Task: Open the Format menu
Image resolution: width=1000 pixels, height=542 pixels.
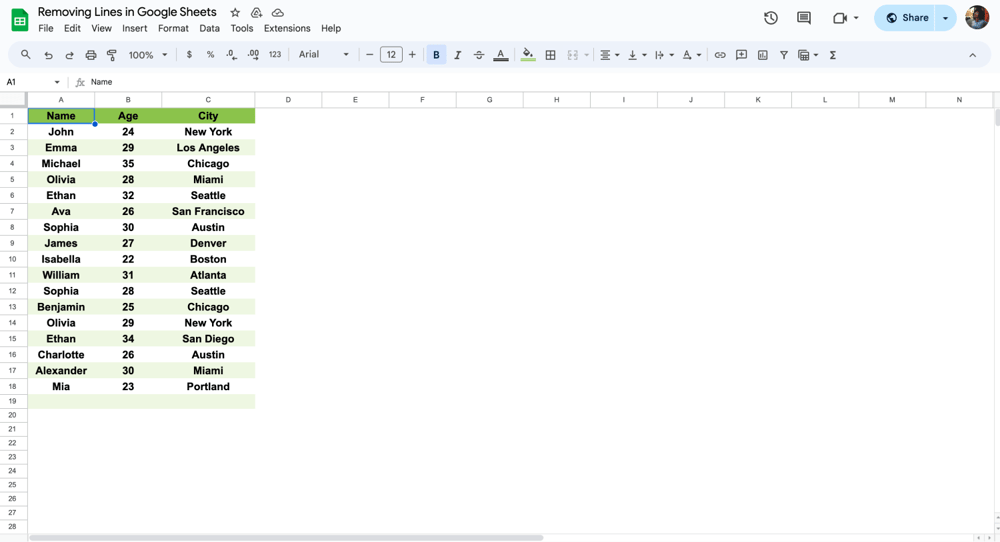Action: [173, 29]
